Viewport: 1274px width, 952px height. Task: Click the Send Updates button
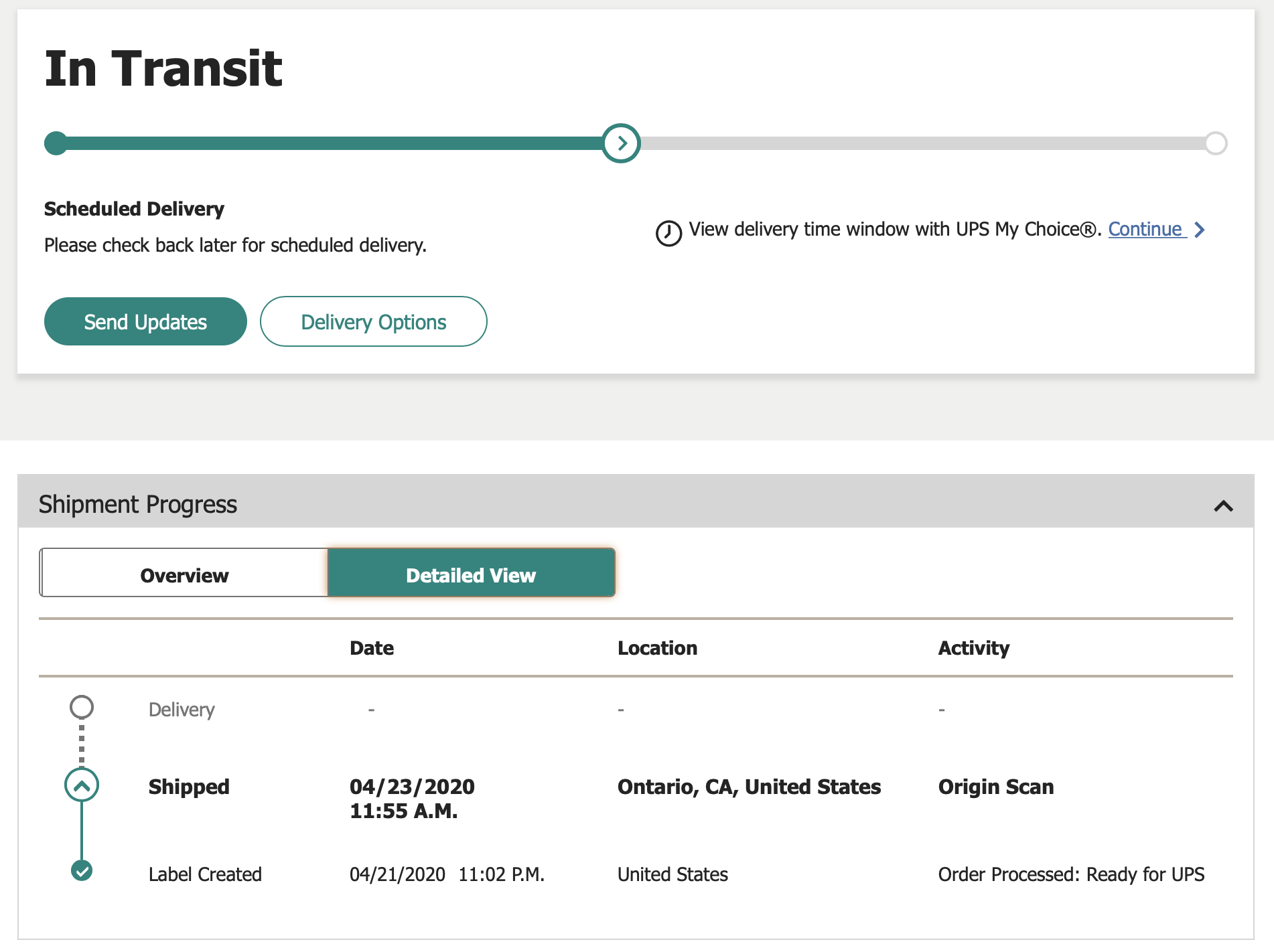[x=145, y=322]
